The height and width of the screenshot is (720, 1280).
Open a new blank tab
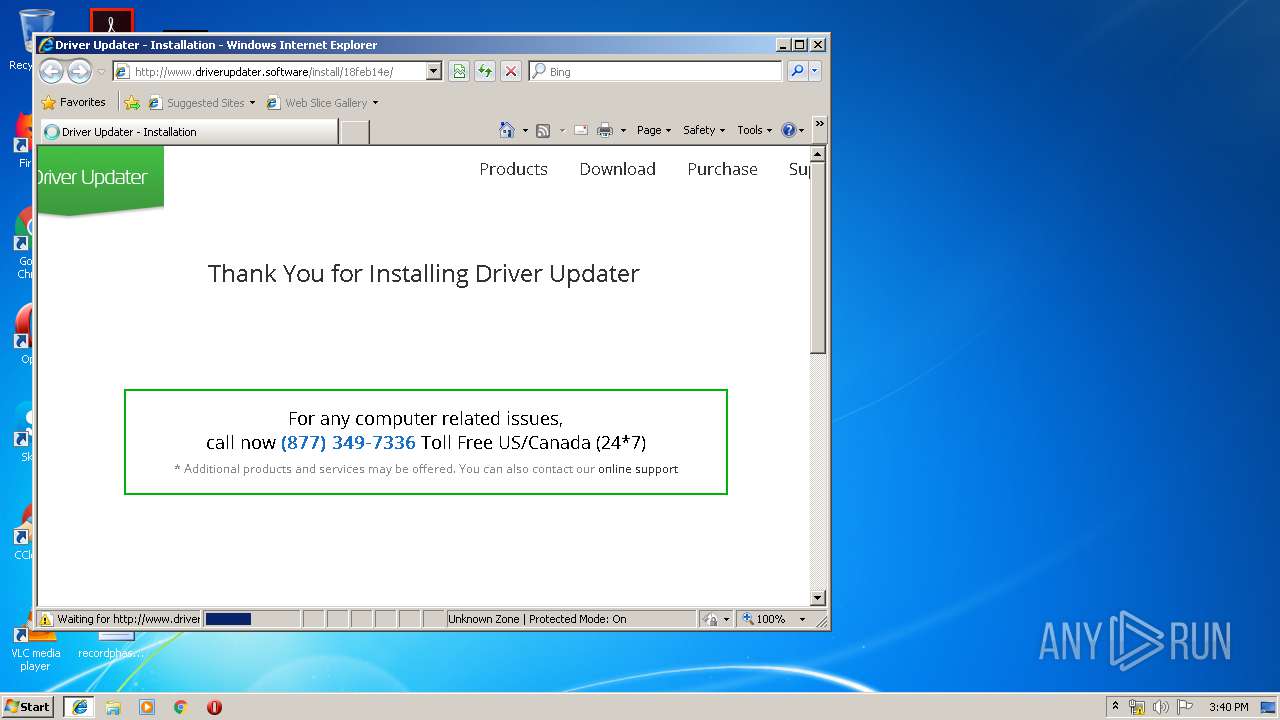(x=354, y=131)
